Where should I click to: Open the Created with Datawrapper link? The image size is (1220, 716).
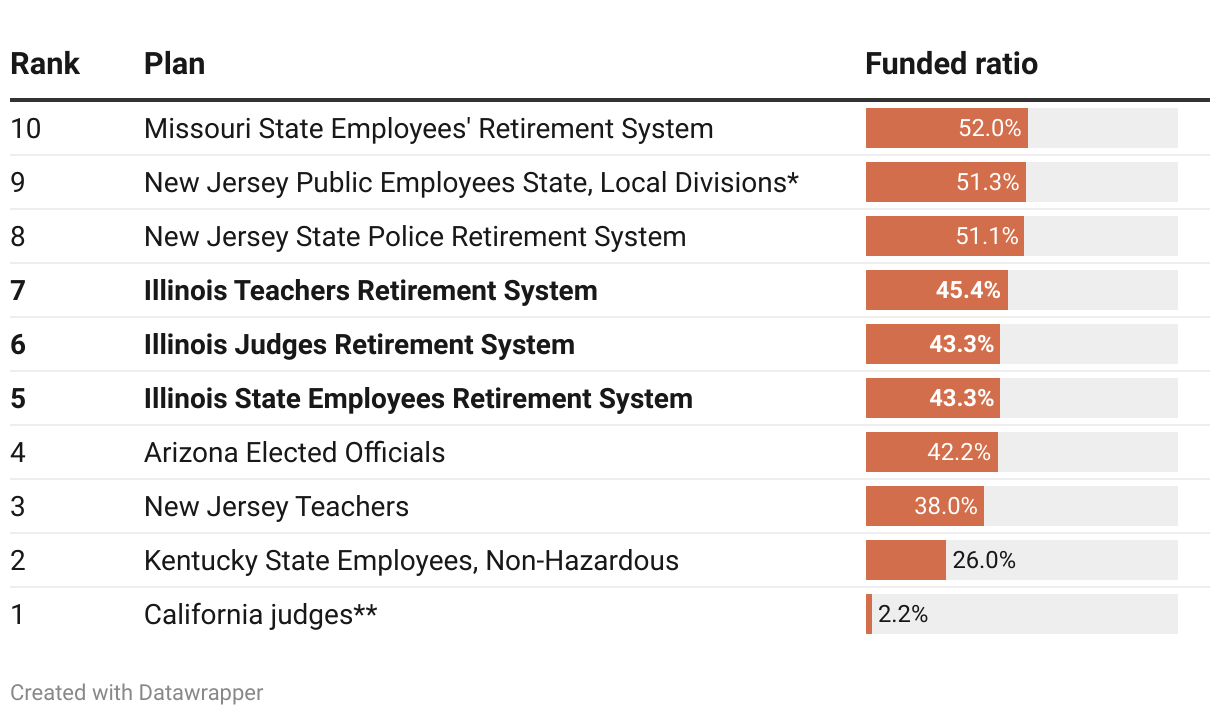(137, 692)
